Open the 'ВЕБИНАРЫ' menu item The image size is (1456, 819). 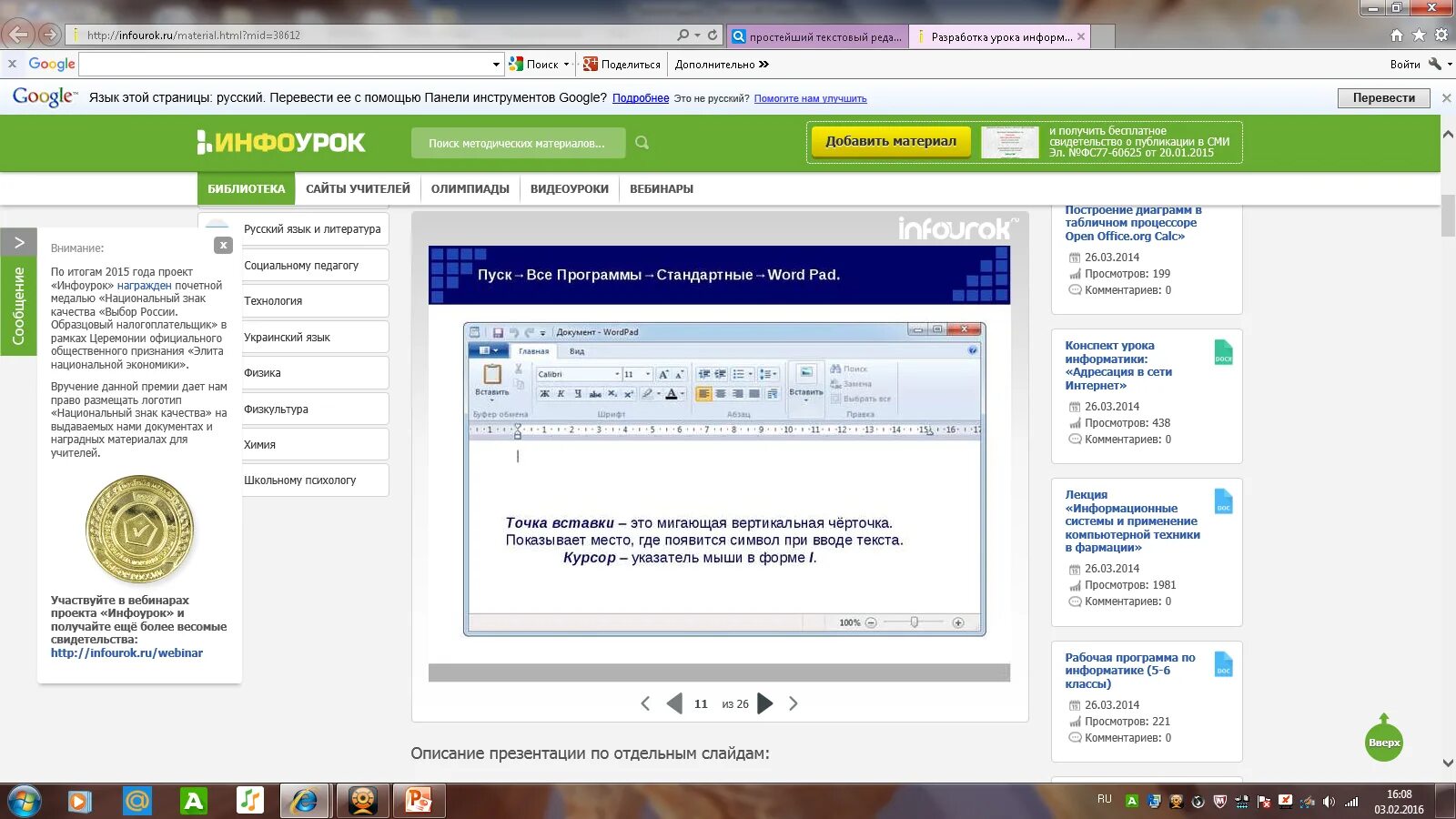pyautogui.click(x=662, y=189)
